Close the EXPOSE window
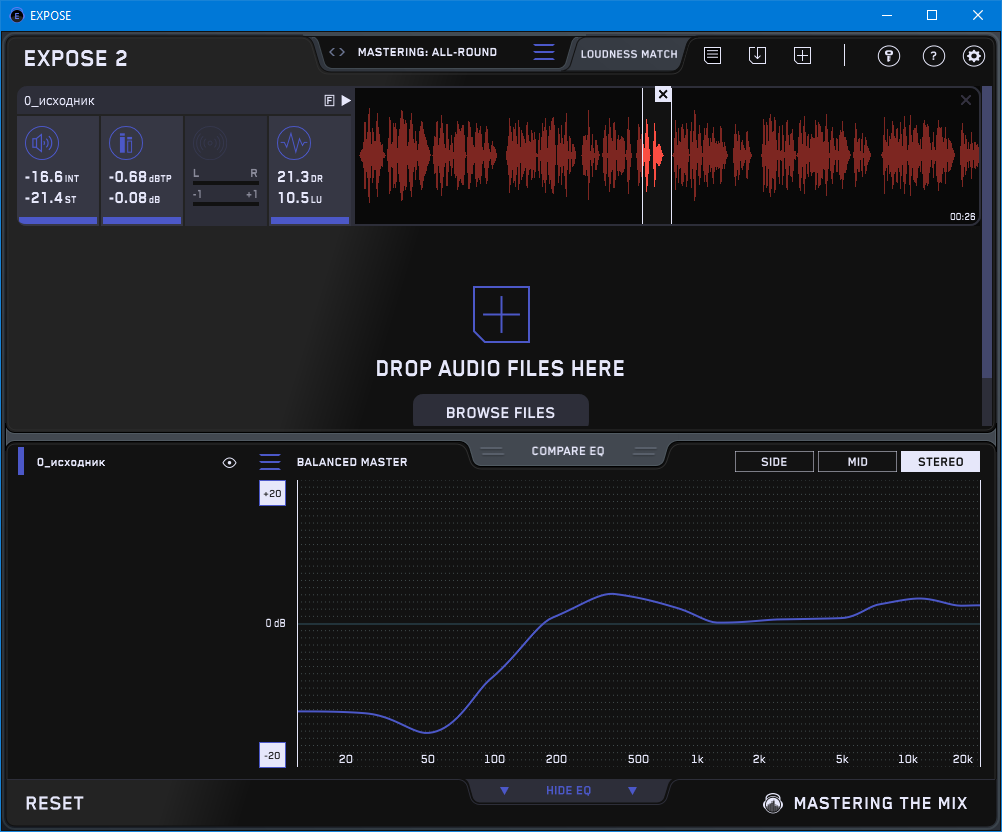1002x832 pixels. [978, 15]
